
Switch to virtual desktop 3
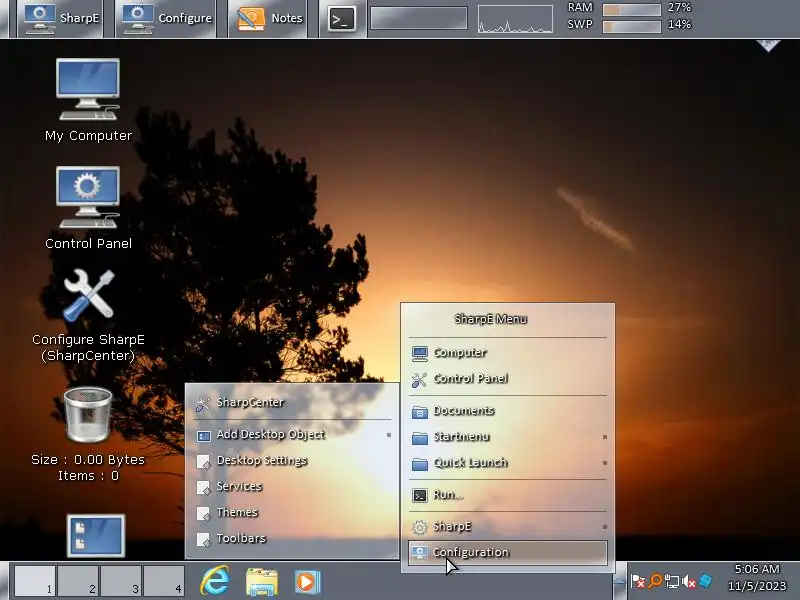coord(120,581)
